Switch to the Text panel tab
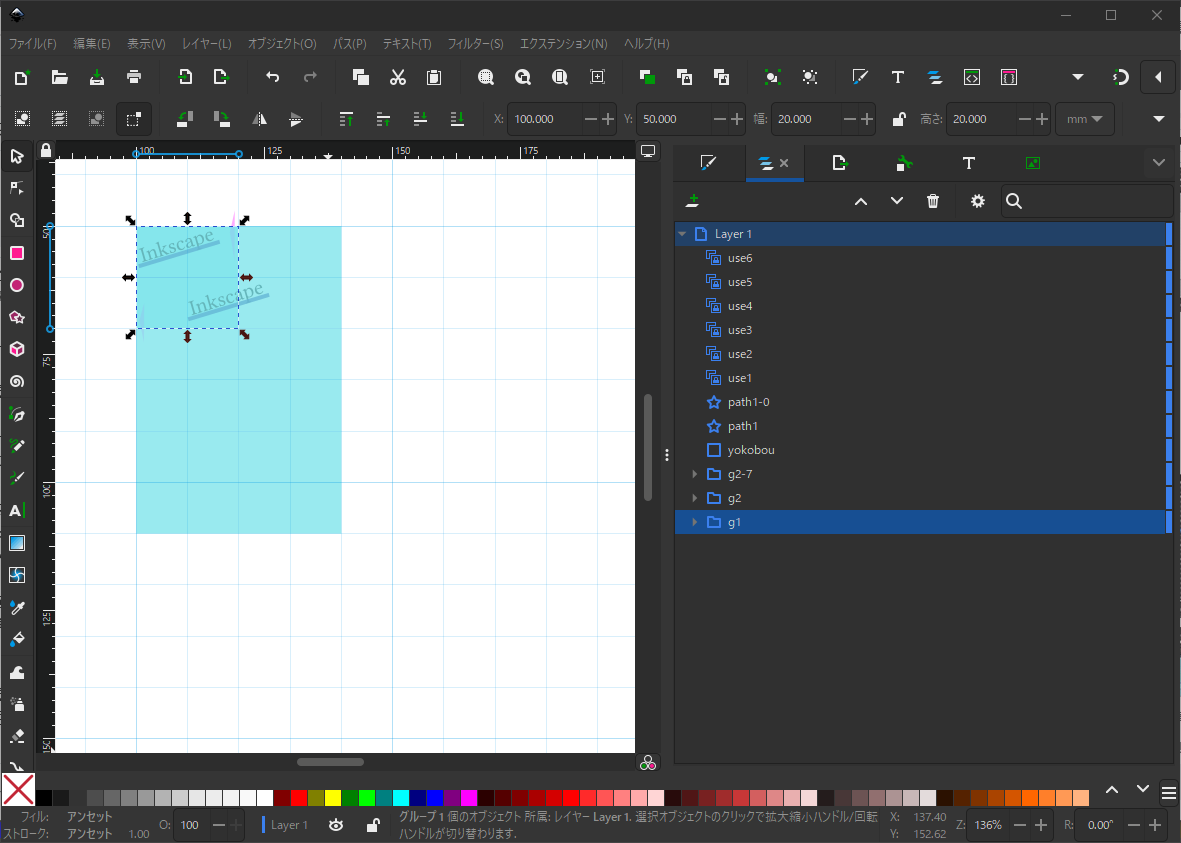Screen dimensions: 1181x843 (x=969, y=163)
